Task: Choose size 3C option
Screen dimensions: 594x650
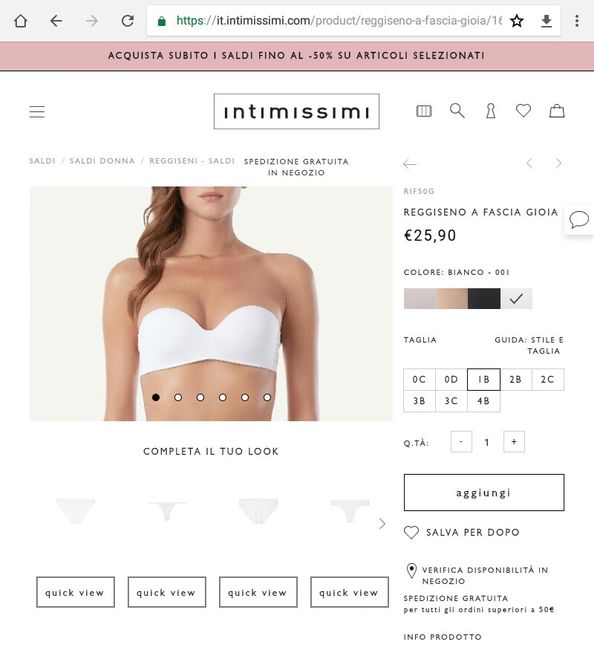Action: pos(451,401)
